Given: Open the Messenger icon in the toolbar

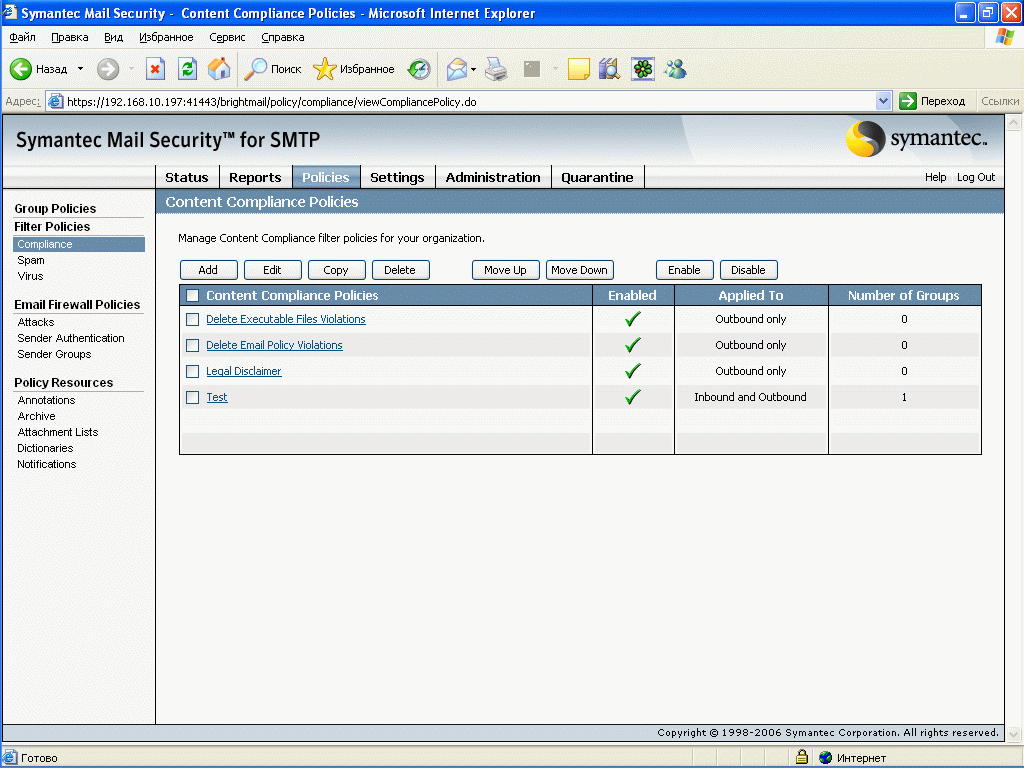Looking at the screenshot, I should (x=675, y=69).
